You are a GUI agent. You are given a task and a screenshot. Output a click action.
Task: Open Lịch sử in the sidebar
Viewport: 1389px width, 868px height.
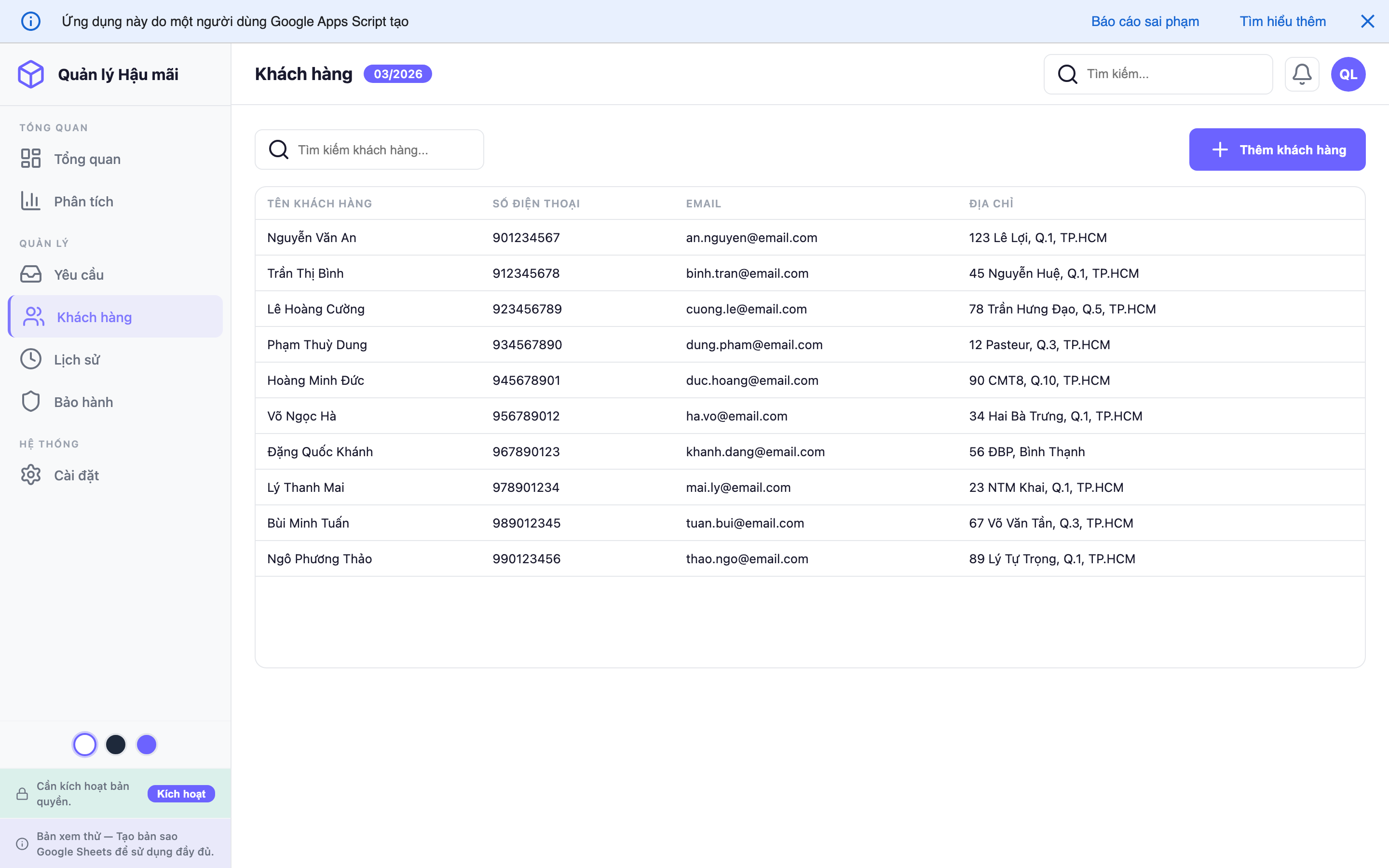click(77, 359)
